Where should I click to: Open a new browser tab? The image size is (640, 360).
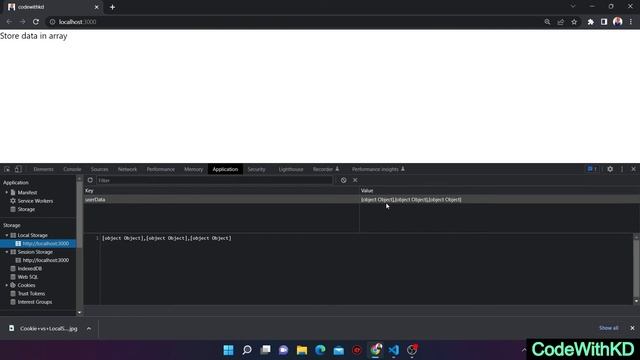(x=112, y=7)
